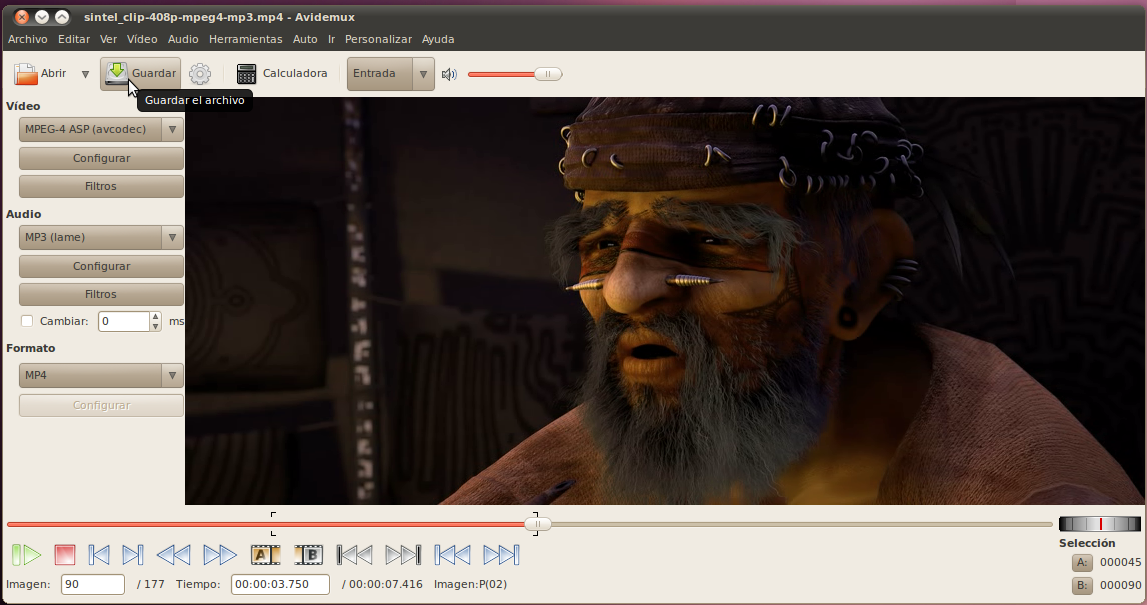Image resolution: width=1147 pixels, height=605 pixels.
Task: Jump to the next keyframe
Action: tap(219, 555)
